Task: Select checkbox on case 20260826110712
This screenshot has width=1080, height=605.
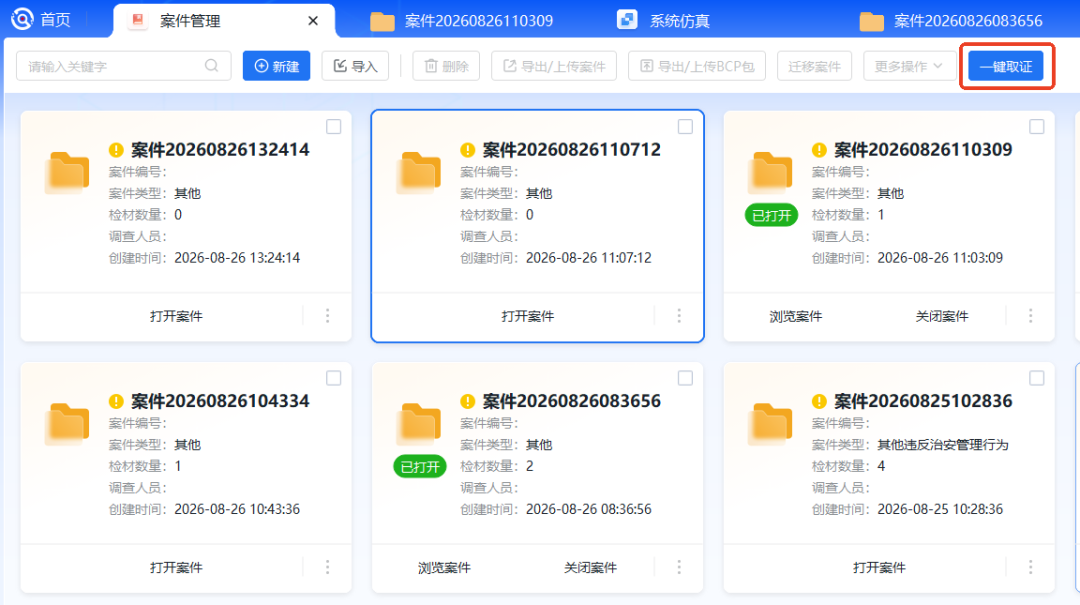Action: 685,127
